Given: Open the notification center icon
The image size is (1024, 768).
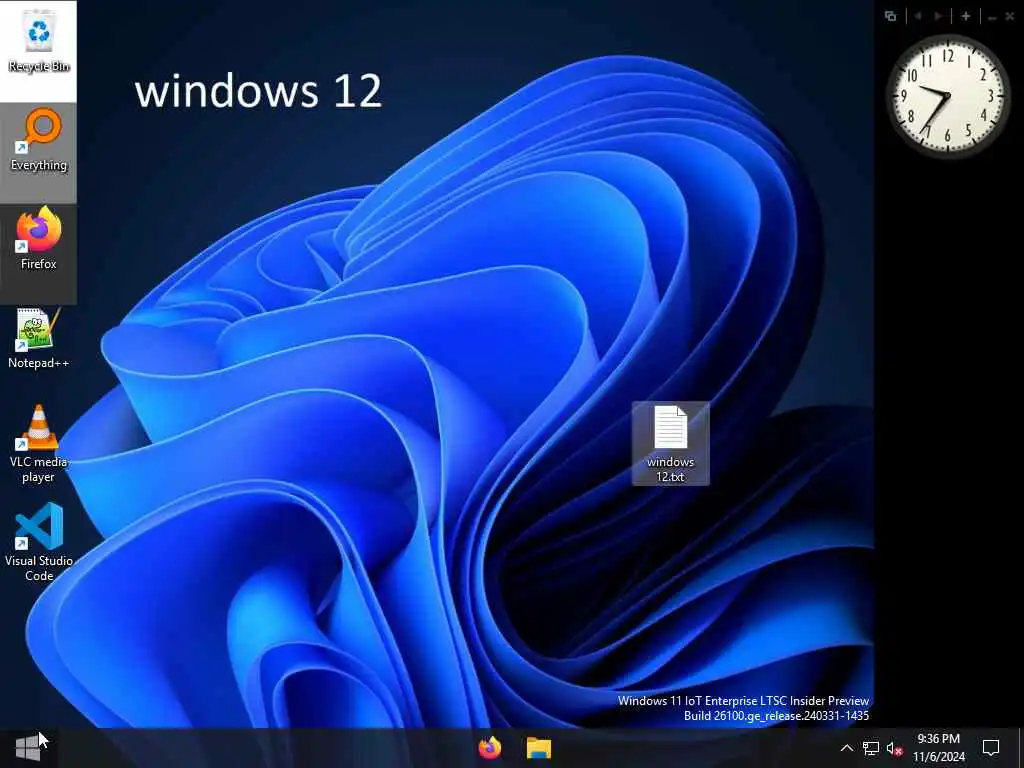Looking at the screenshot, I should point(991,748).
